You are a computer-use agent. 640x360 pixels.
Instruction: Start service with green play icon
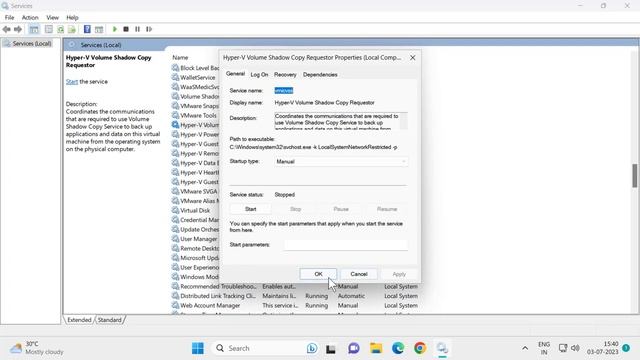click(115, 29)
